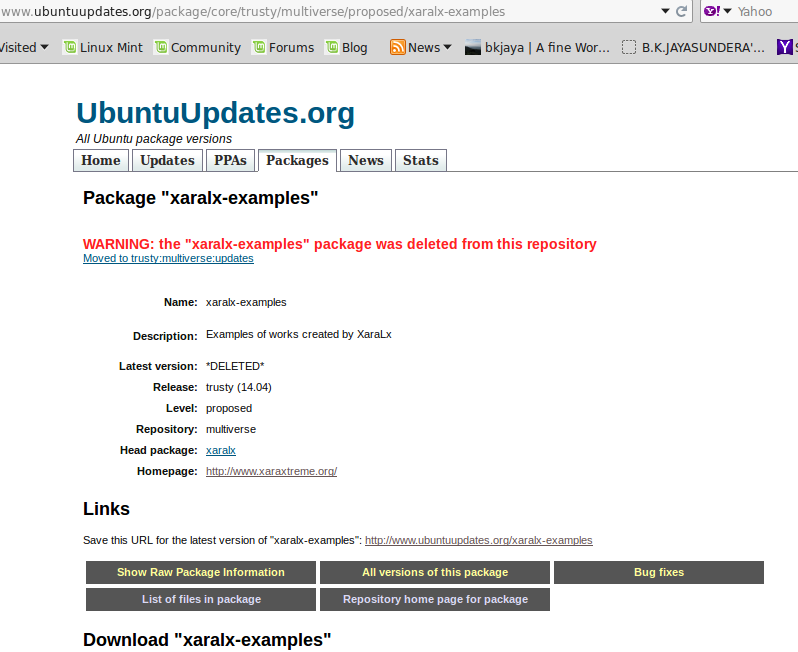
Task: Click All versions of this package
Action: pos(435,572)
